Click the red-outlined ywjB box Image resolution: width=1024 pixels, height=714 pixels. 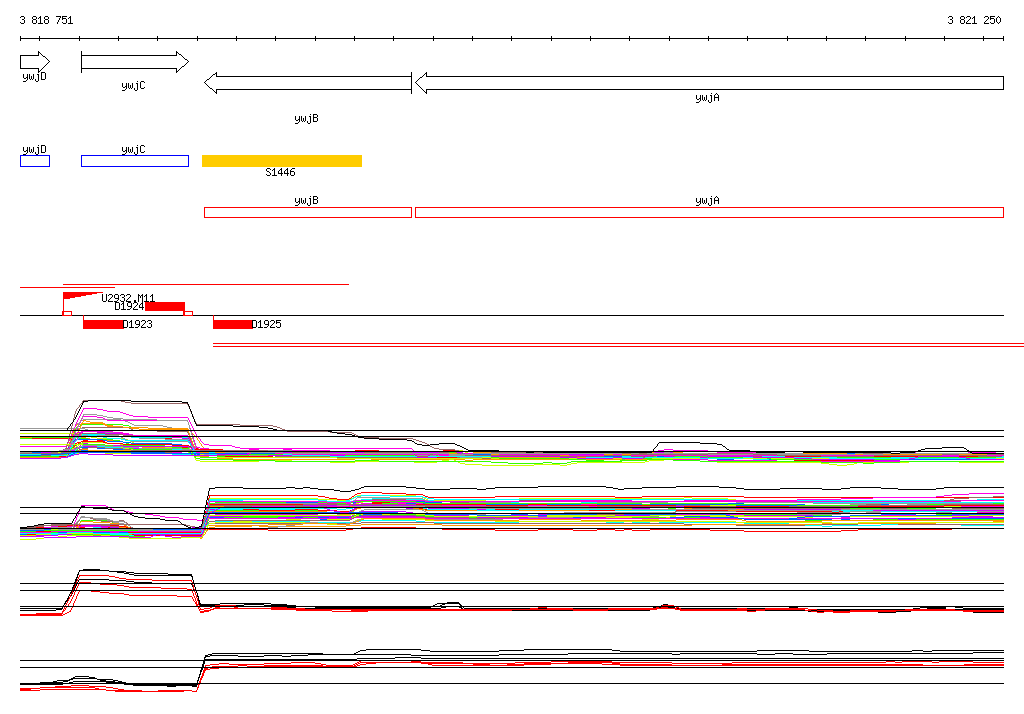pos(308,212)
